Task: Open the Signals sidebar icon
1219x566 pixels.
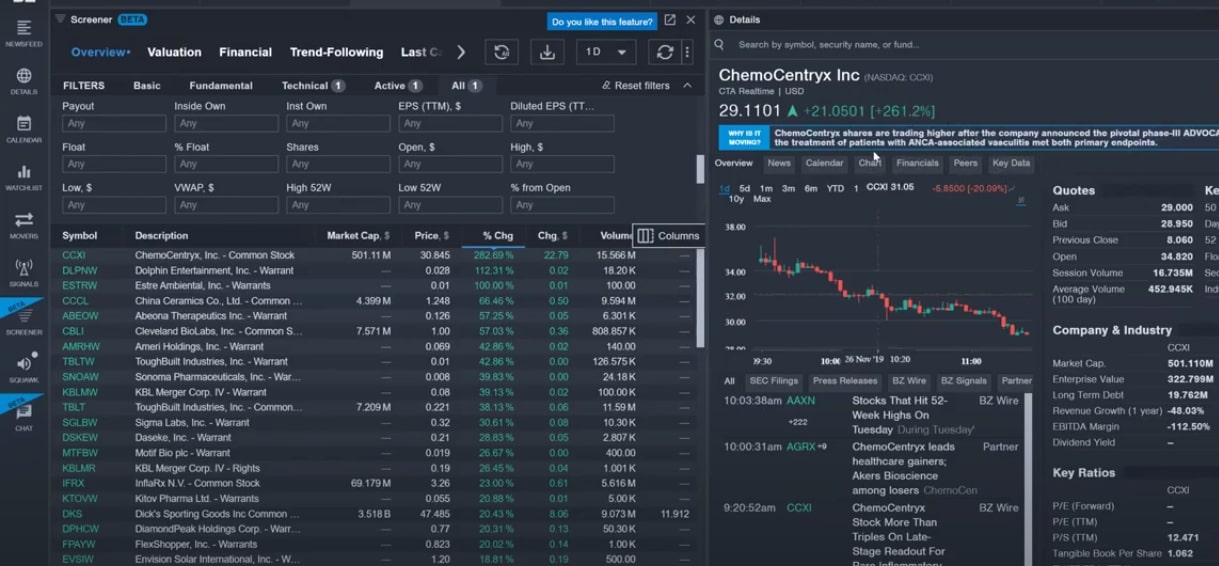Action: 24,271
